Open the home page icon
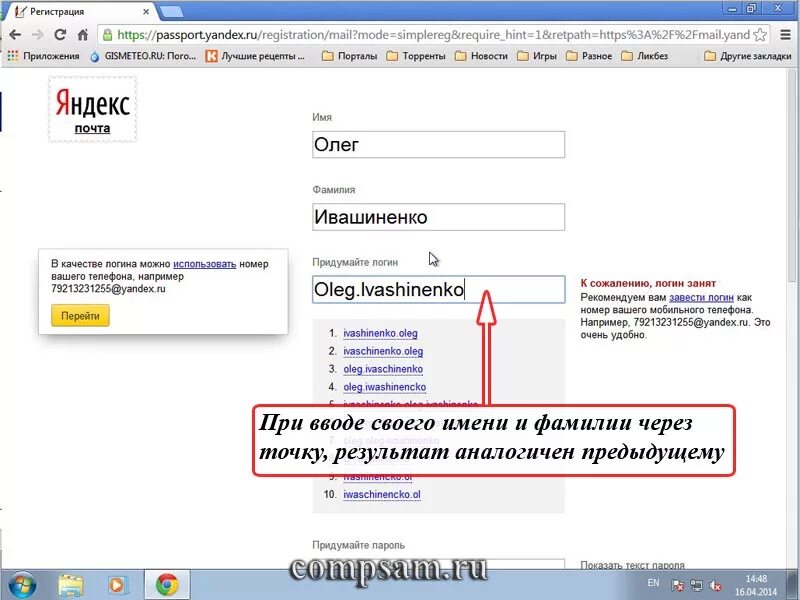This screenshot has width=800, height=600. (x=83, y=35)
